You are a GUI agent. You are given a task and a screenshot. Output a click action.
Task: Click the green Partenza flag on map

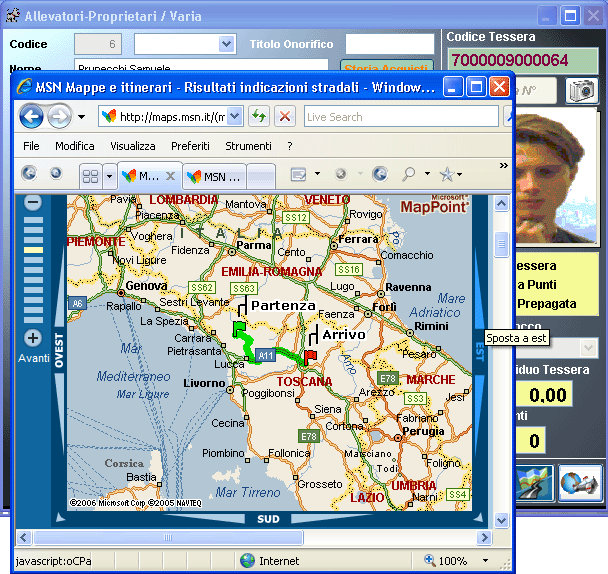tap(239, 329)
